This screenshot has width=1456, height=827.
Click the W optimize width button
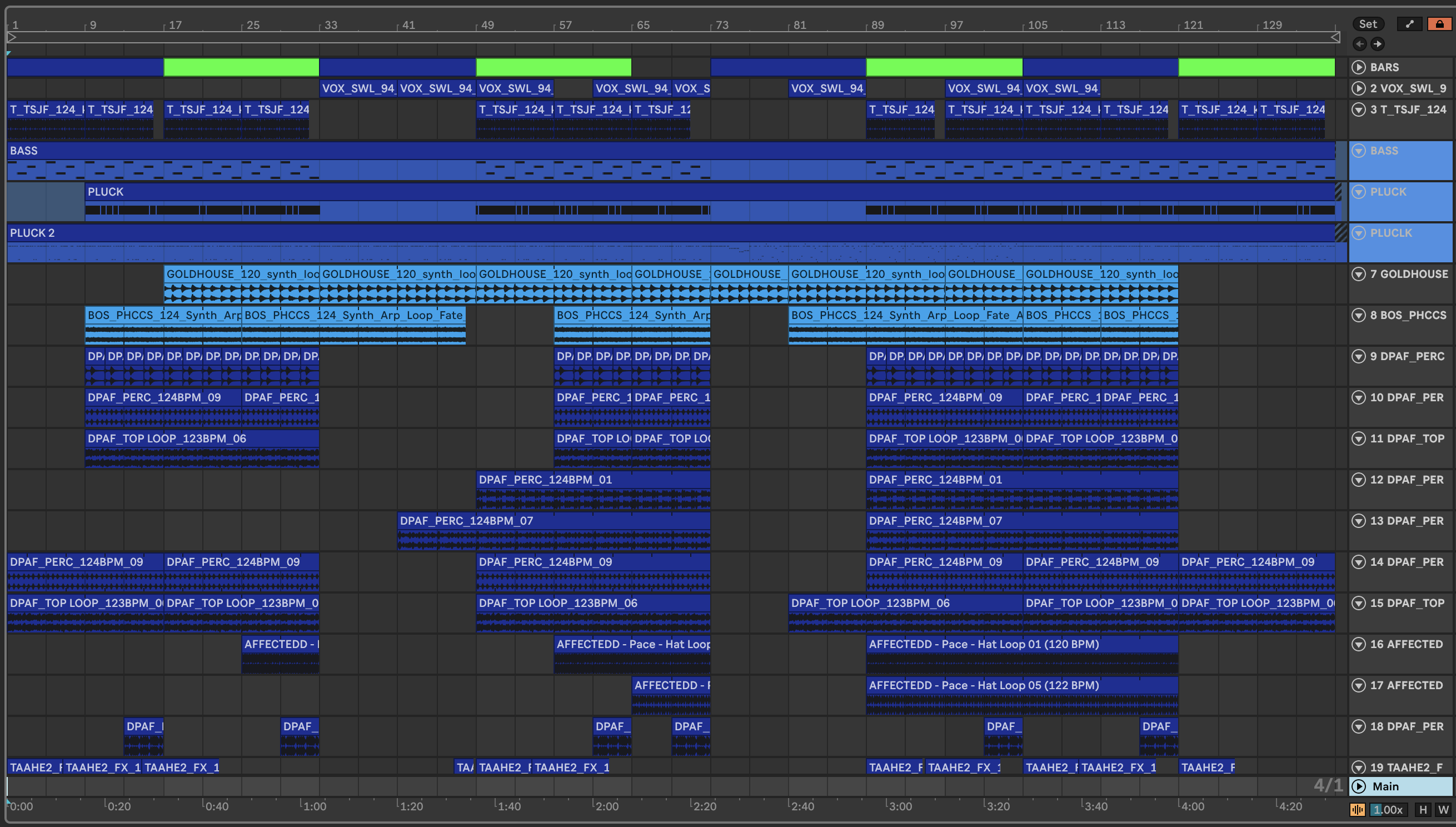[x=1443, y=810]
